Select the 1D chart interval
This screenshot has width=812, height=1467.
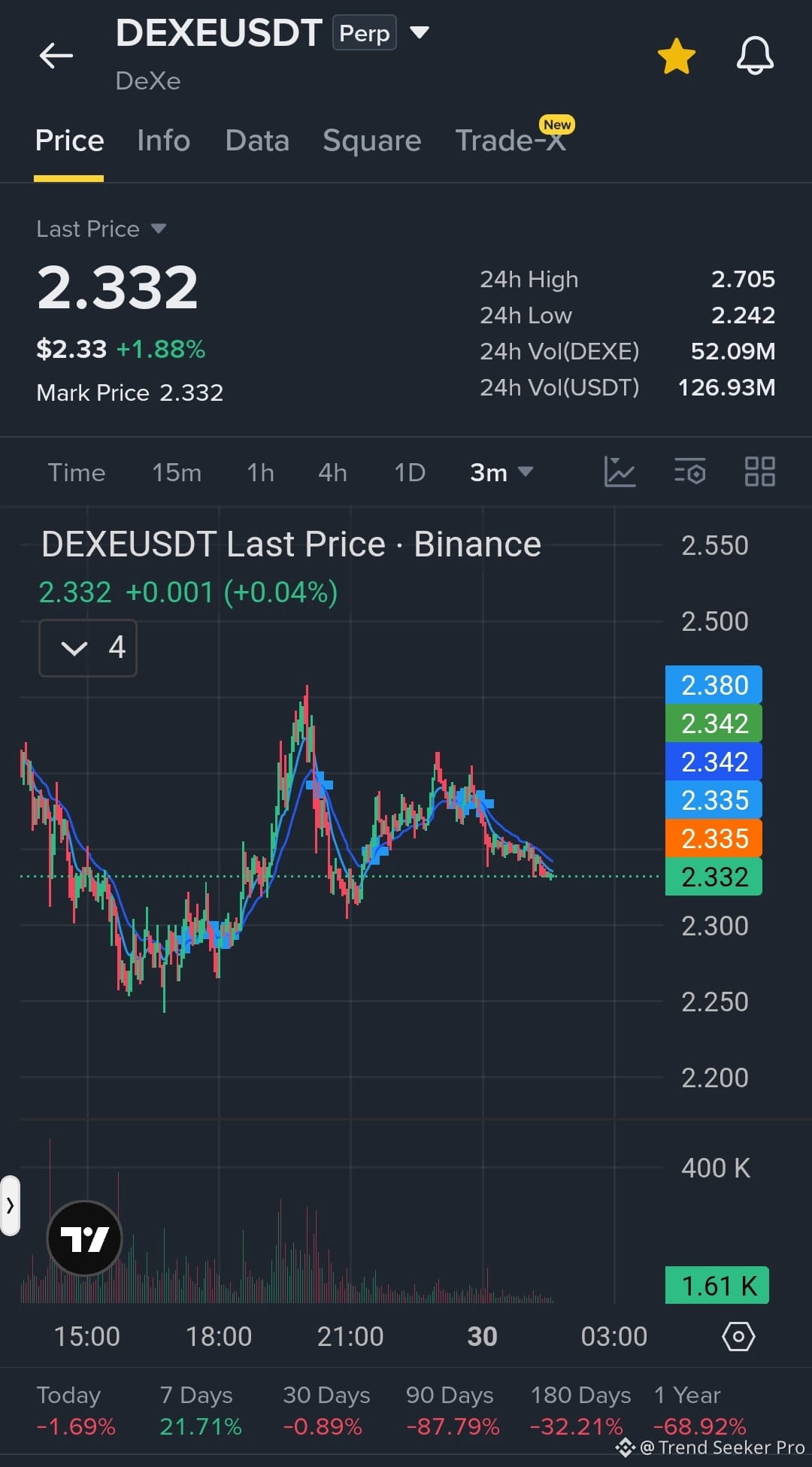[410, 472]
